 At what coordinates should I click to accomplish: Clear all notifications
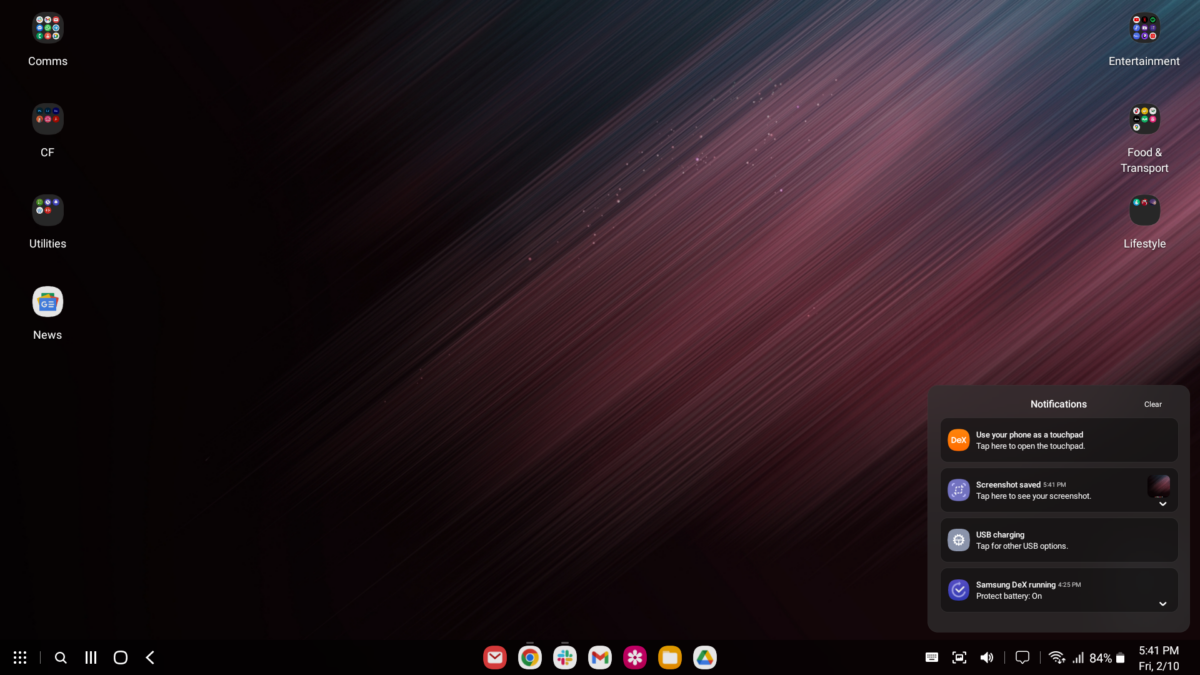pos(1152,404)
